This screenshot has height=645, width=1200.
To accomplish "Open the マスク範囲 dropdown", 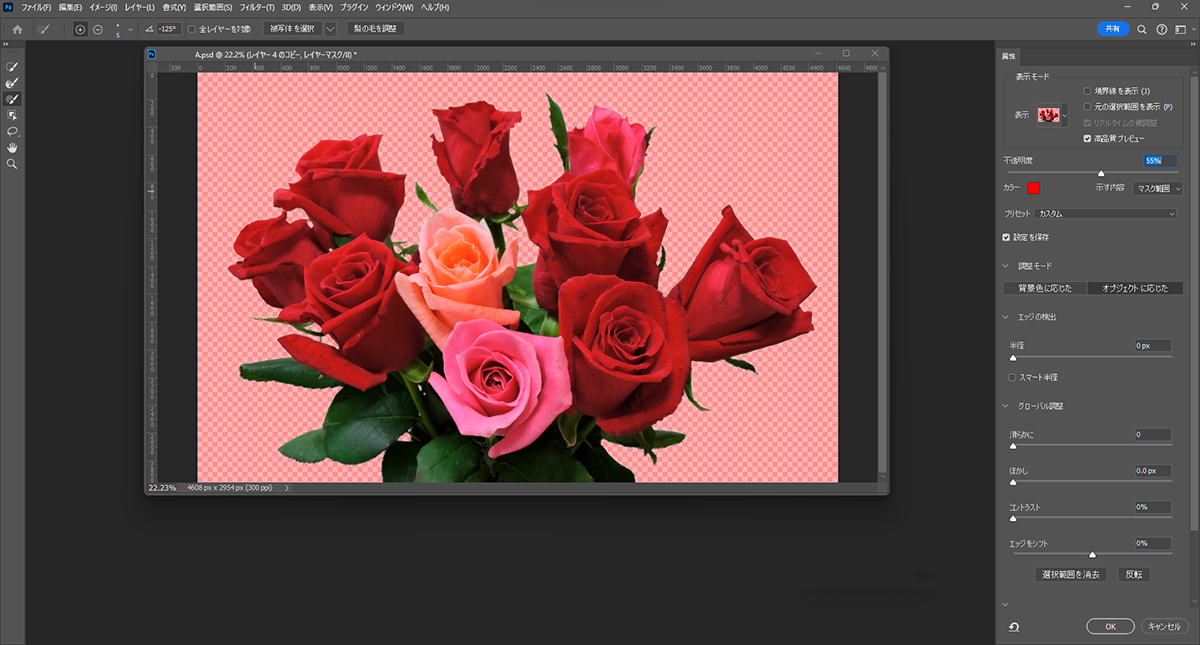I will pyautogui.click(x=1158, y=188).
